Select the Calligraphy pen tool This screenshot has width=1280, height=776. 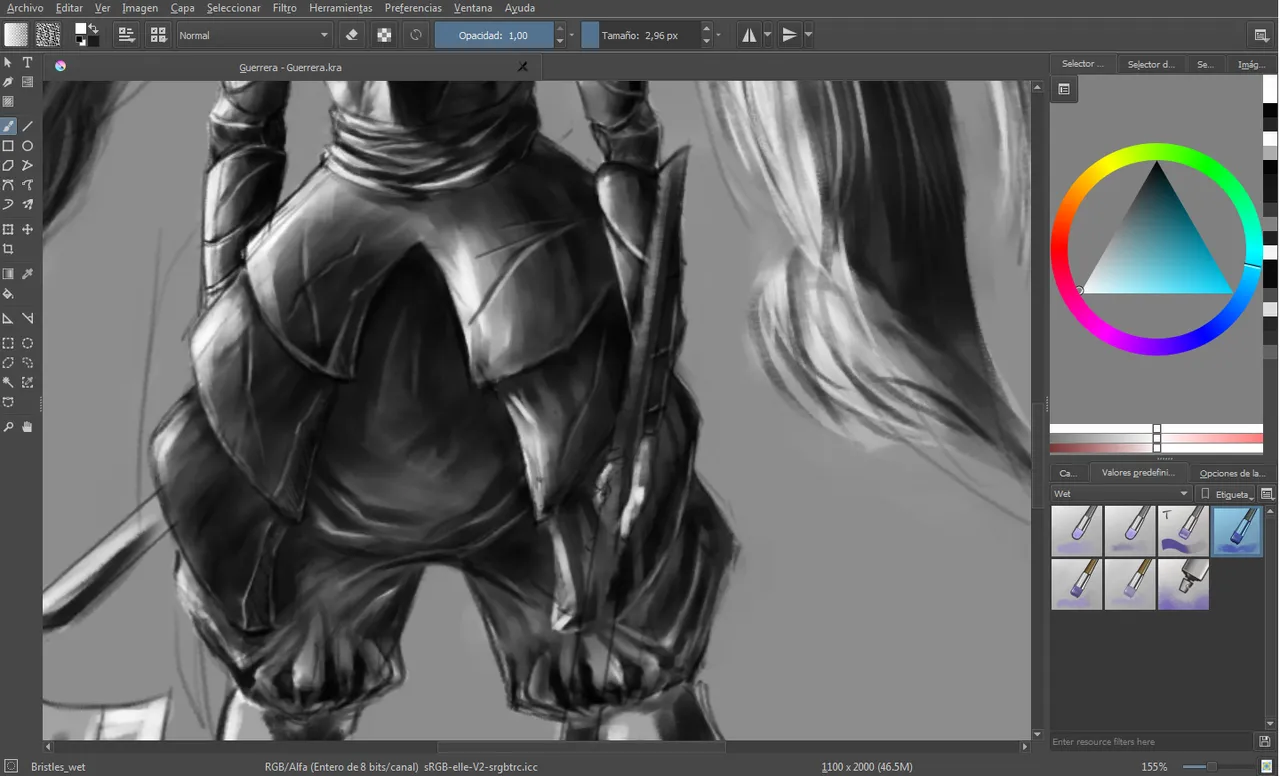(x=8, y=82)
